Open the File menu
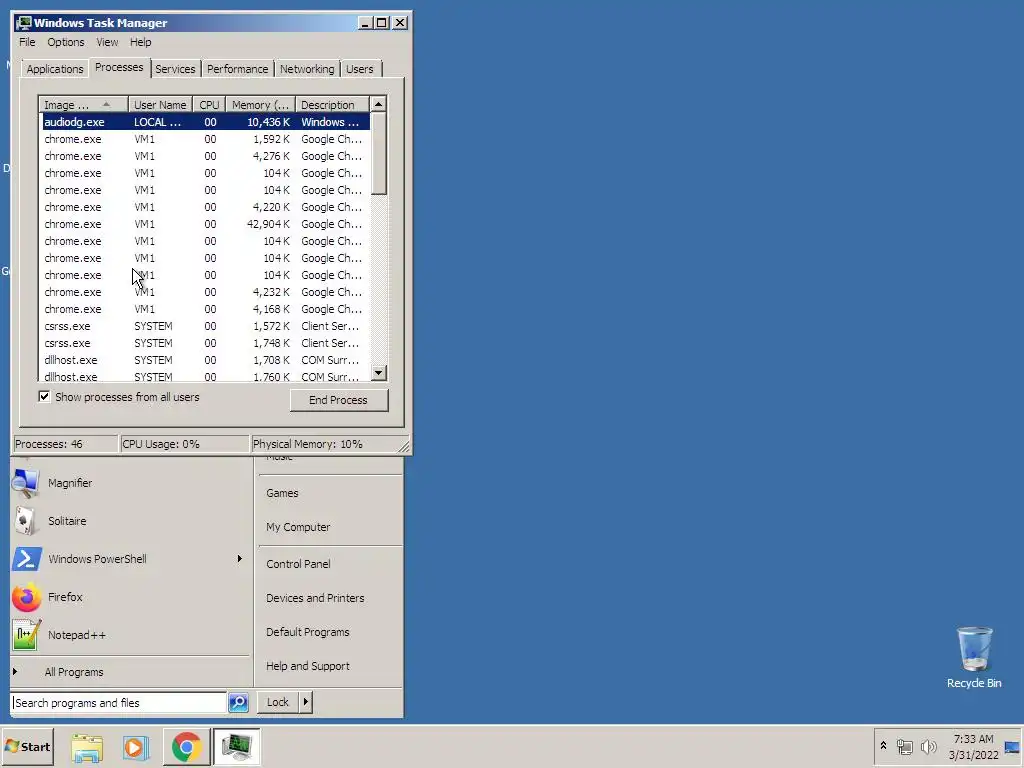1024x768 pixels. (27, 42)
